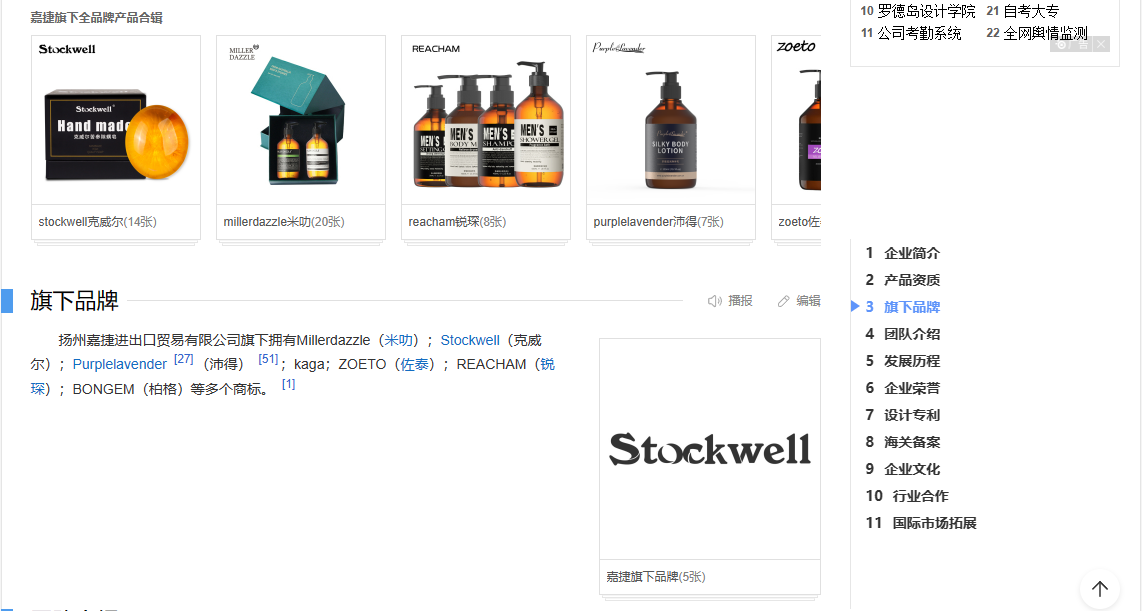Open hot search item 全网舆情监测

1045,33
